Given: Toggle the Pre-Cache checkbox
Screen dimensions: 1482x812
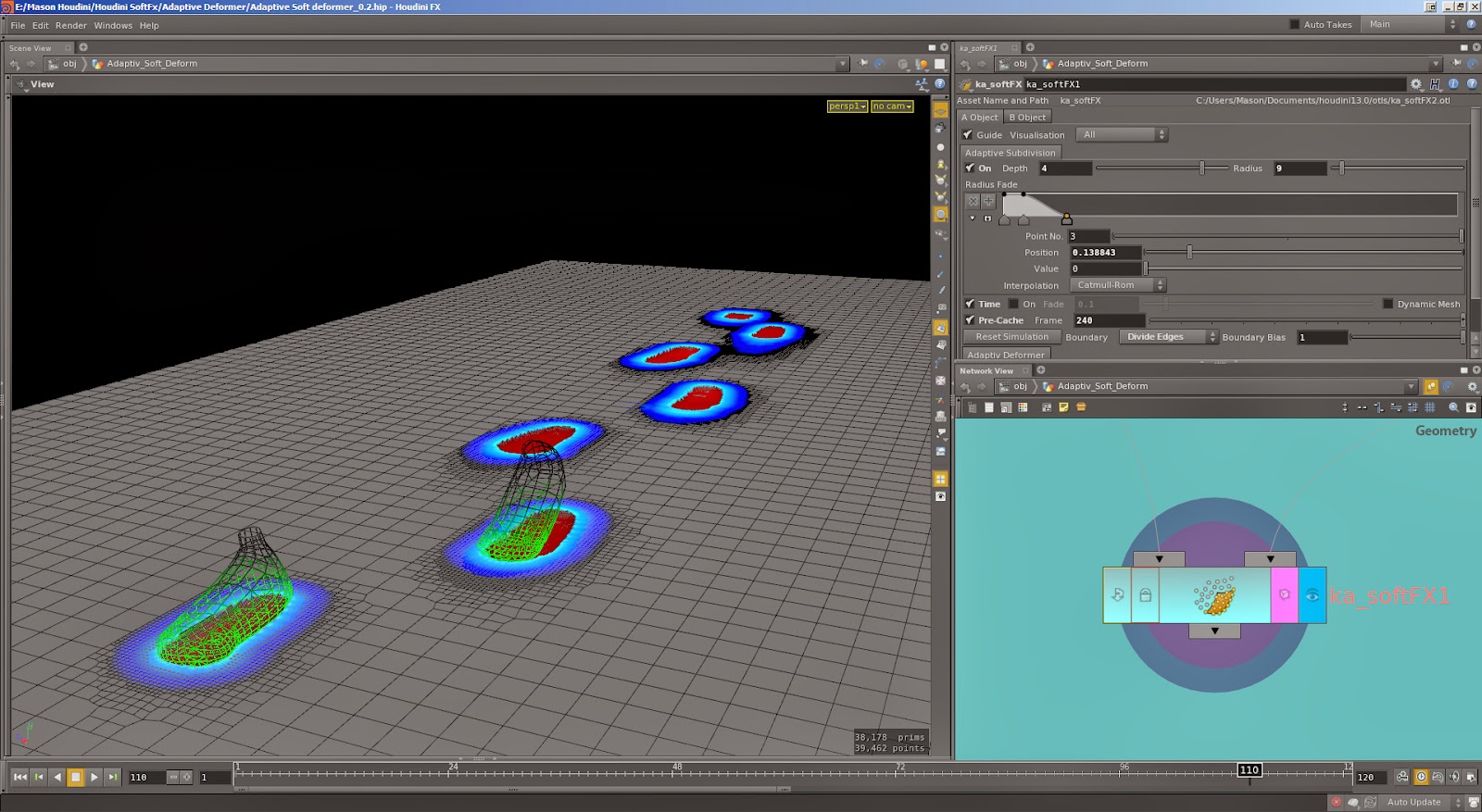Looking at the screenshot, I should pyautogui.click(x=970, y=320).
